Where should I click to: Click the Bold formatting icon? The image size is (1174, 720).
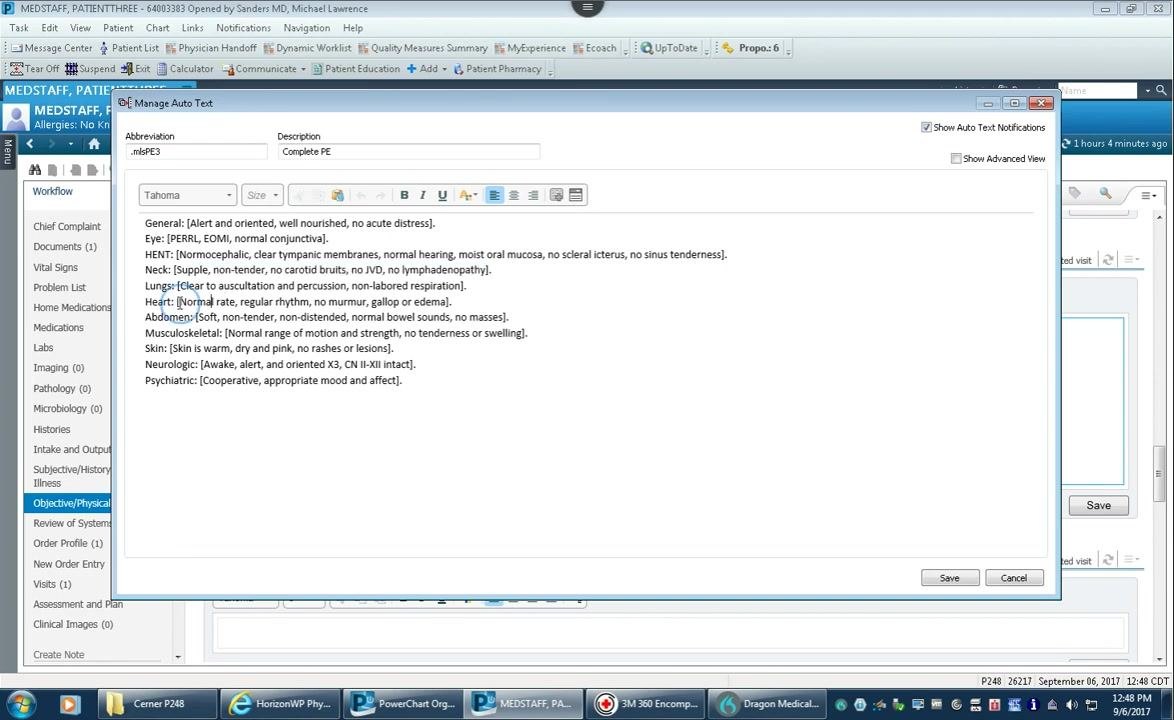coord(404,195)
